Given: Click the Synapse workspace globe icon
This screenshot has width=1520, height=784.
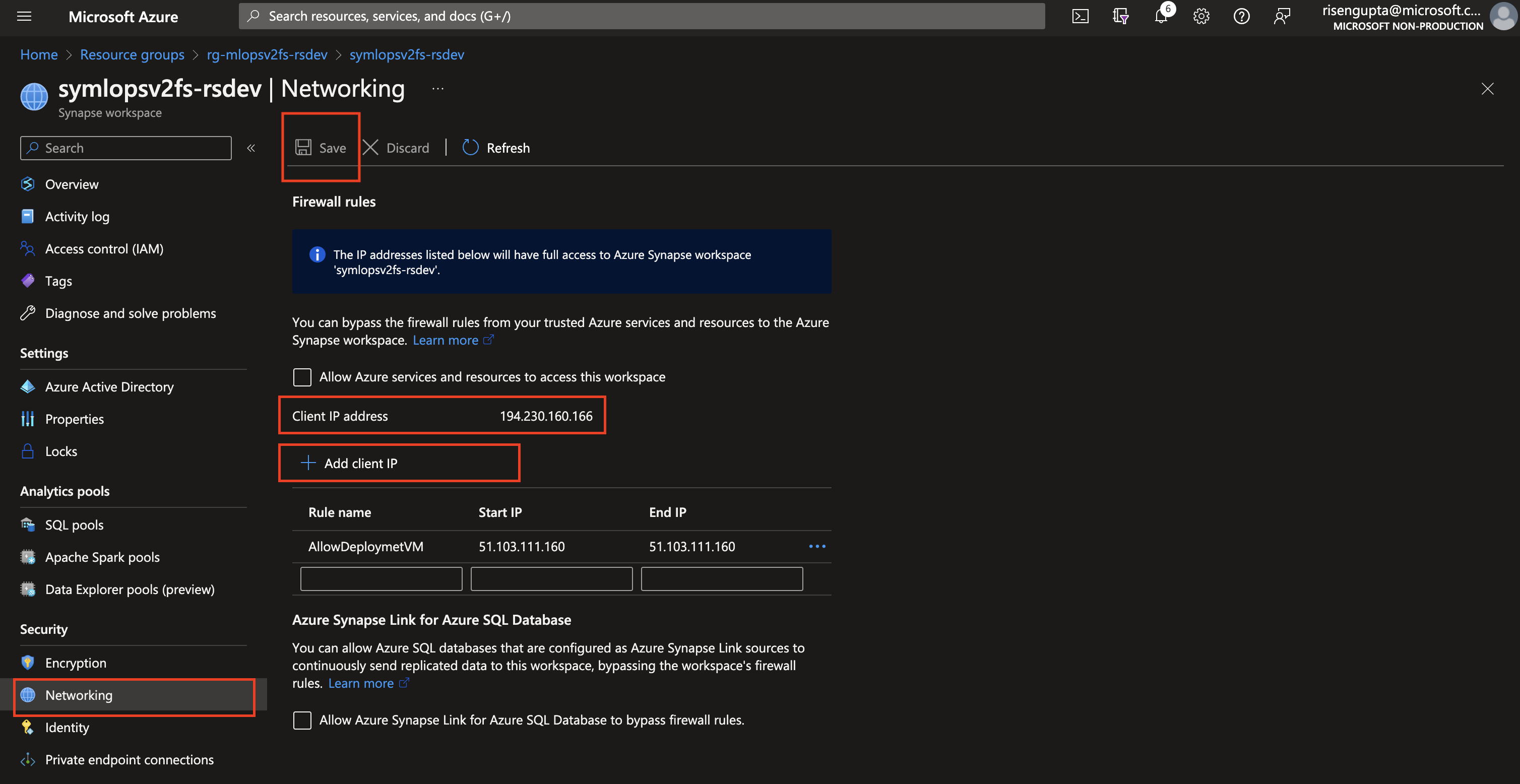Looking at the screenshot, I should coord(34,96).
